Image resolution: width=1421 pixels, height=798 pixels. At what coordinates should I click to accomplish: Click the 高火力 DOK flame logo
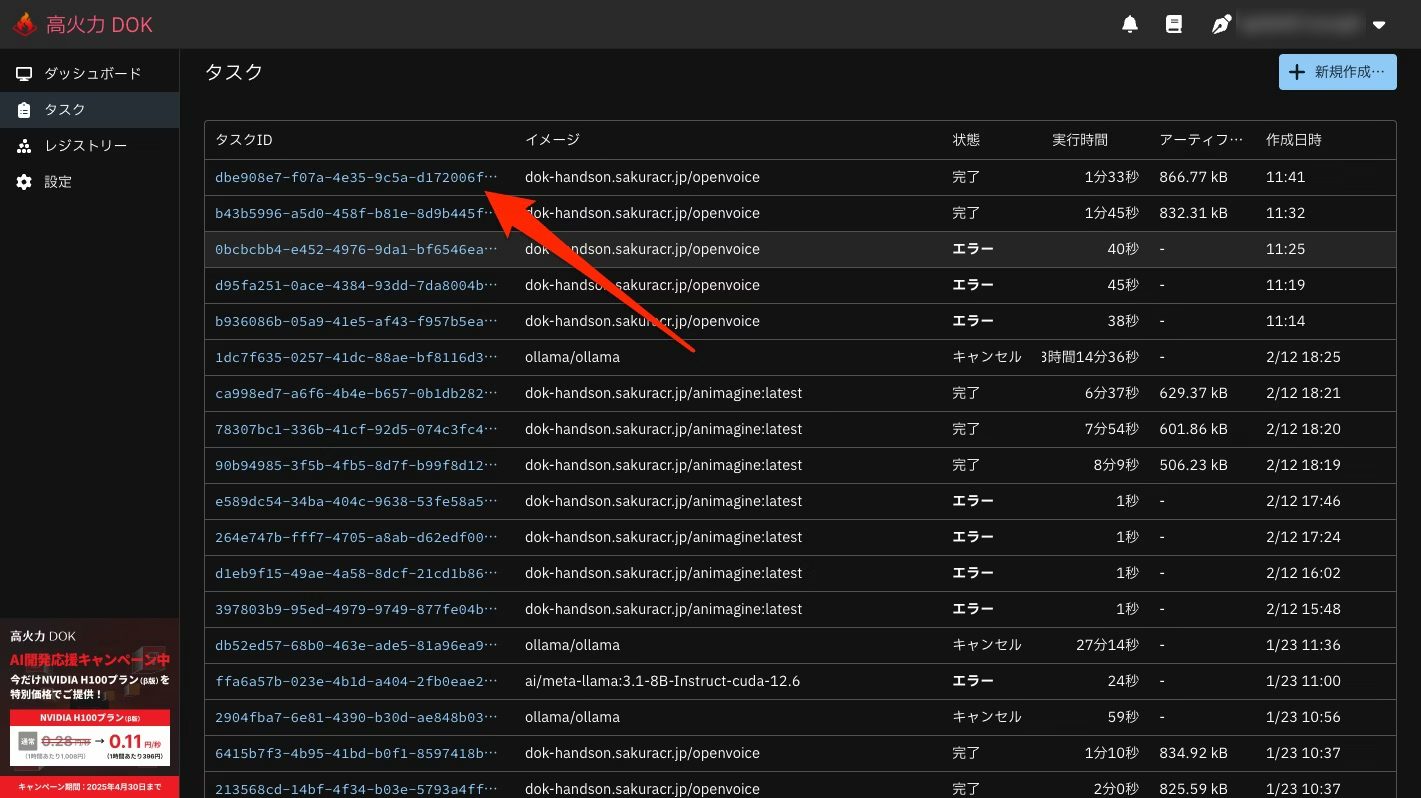[25, 25]
